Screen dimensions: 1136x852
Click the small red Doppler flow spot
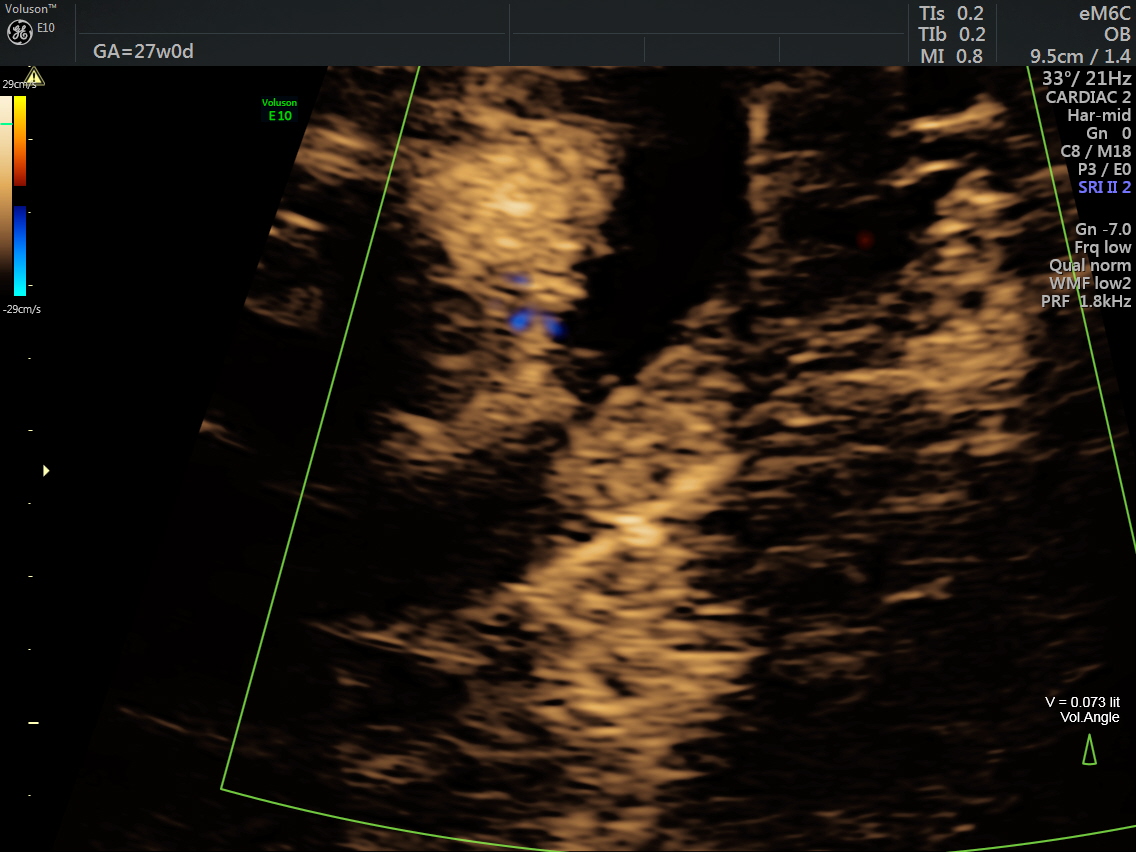click(x=865, y=239)
